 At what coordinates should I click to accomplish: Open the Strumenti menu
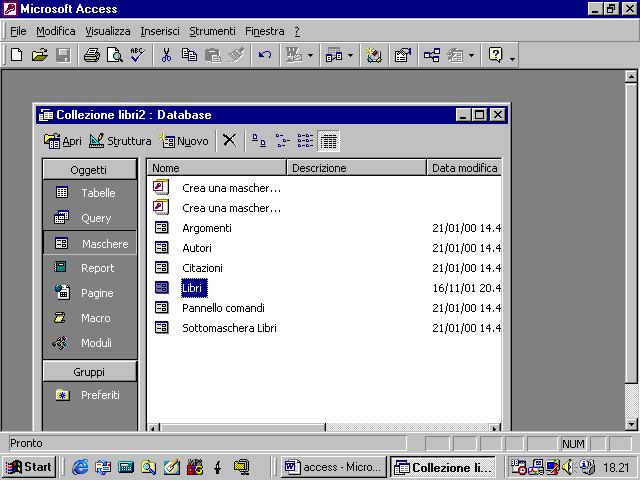212,31
